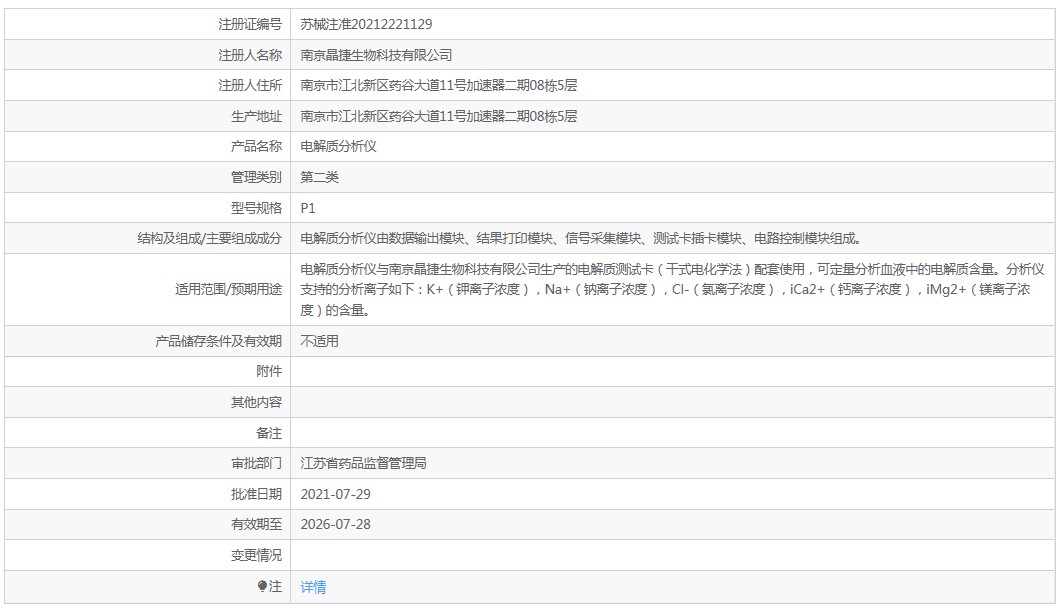
Task: Click the 其他内容 row label
Action: pyautogui.click(x=256, y=402)
